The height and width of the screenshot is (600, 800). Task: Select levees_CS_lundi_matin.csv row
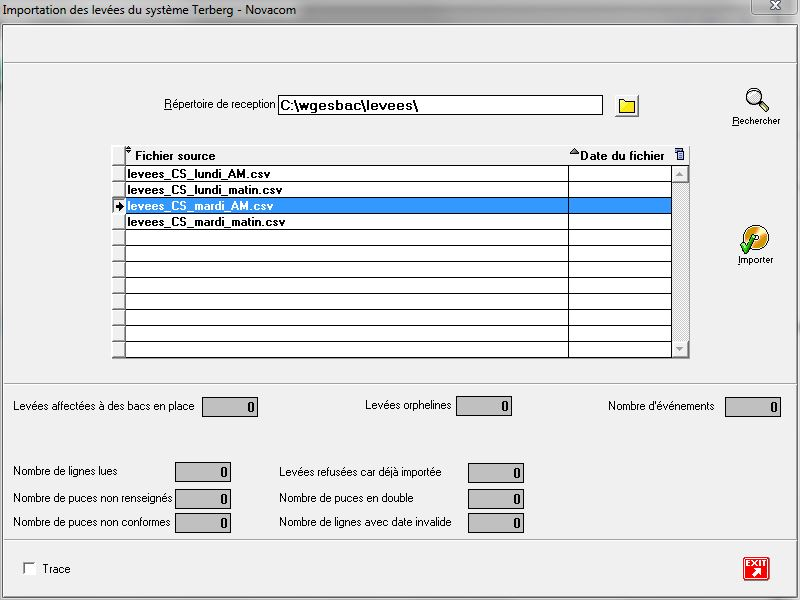coord(205,190)
